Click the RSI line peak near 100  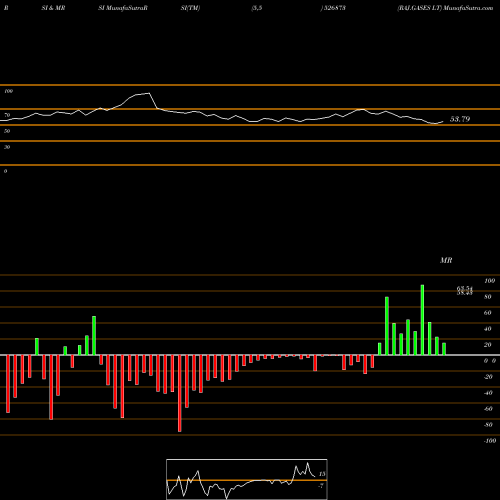148,93
